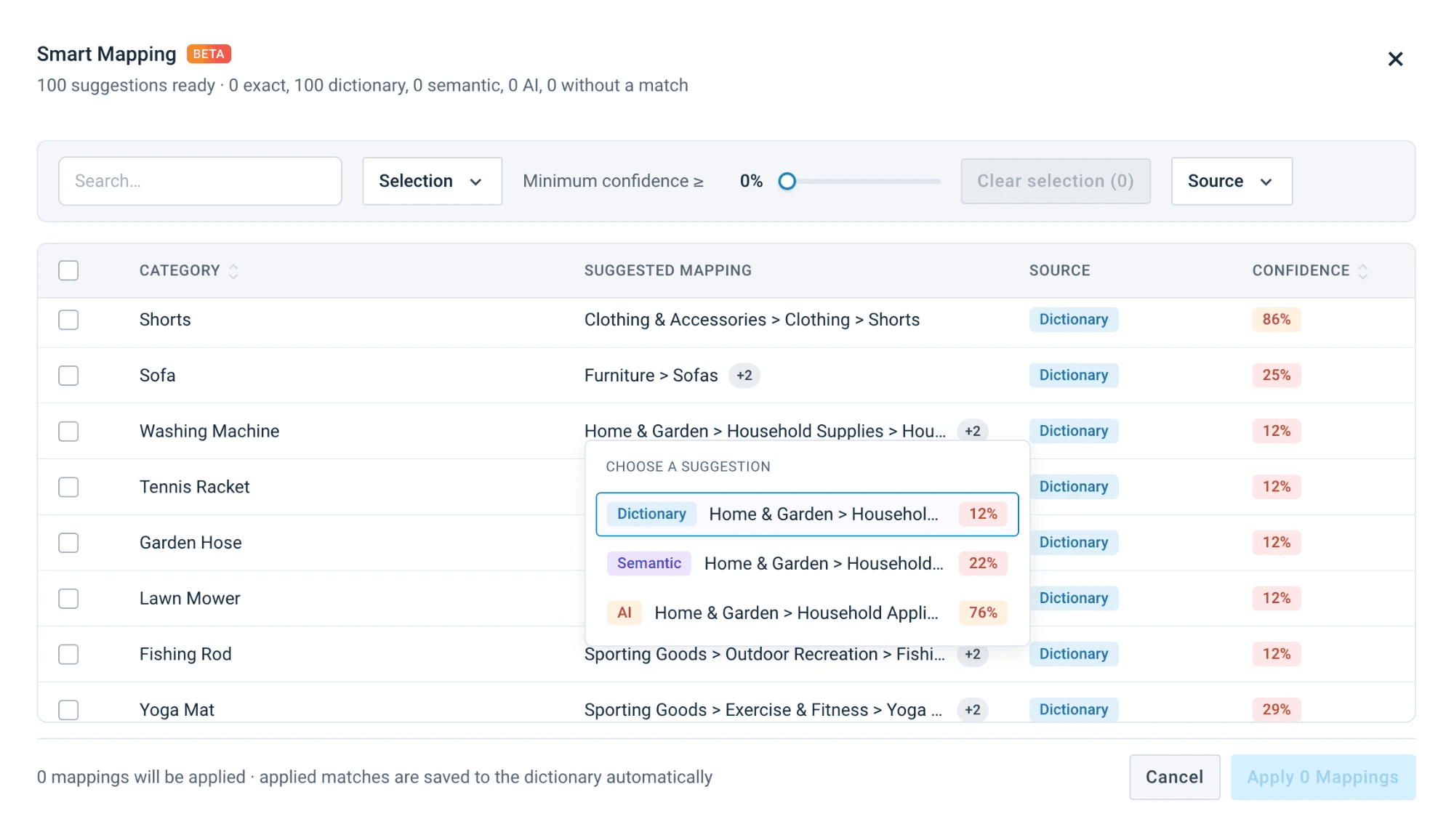Screen dimensions: 1454x840
Task: Click the Apply 0 Mappings button
Action: coord(1323,778)
